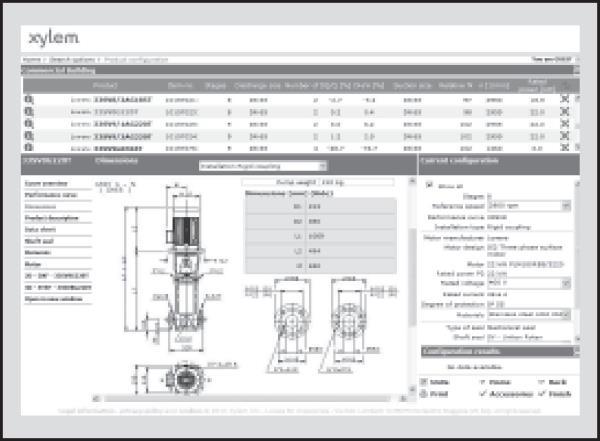
Task: Collapse the product list section bar
Action: [x=576, y=70]
